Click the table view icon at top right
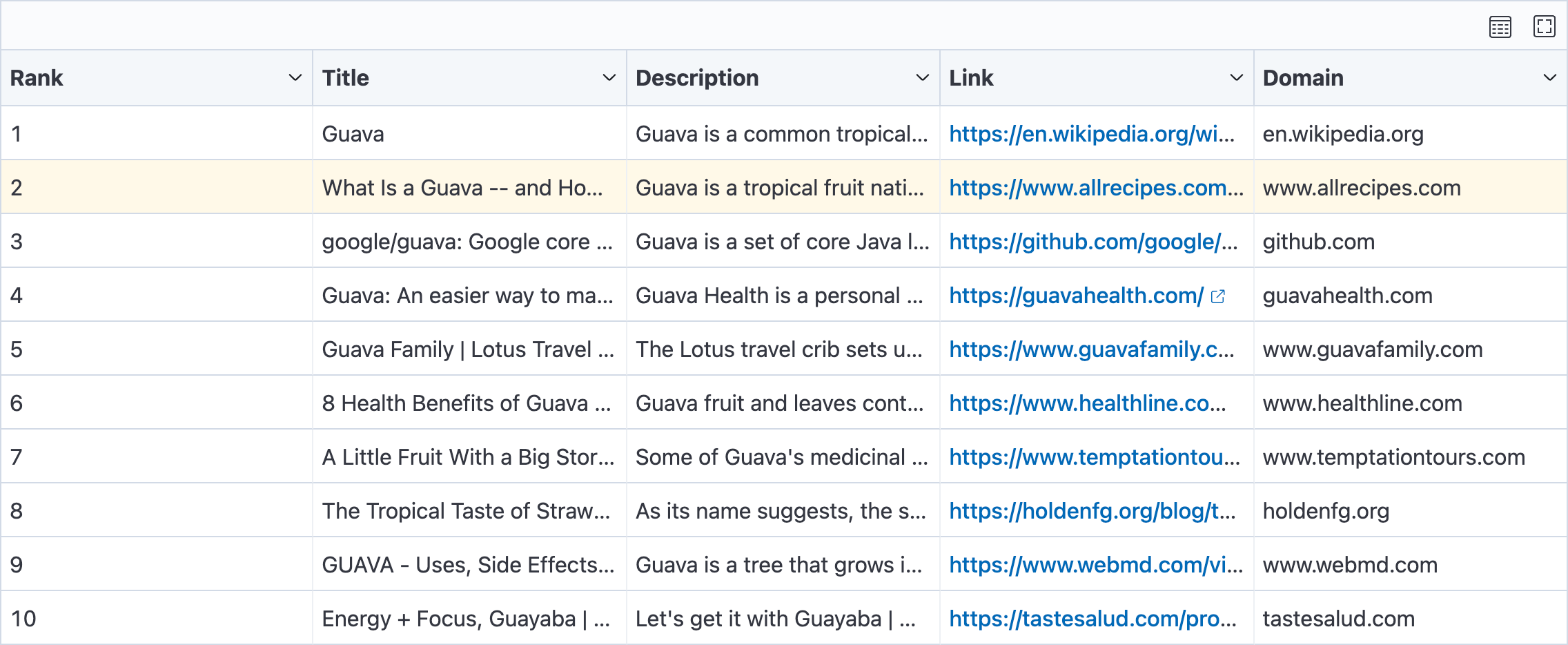This screenshot has height=645, width=1568. pyautogui.click(x=1500, y=27)
